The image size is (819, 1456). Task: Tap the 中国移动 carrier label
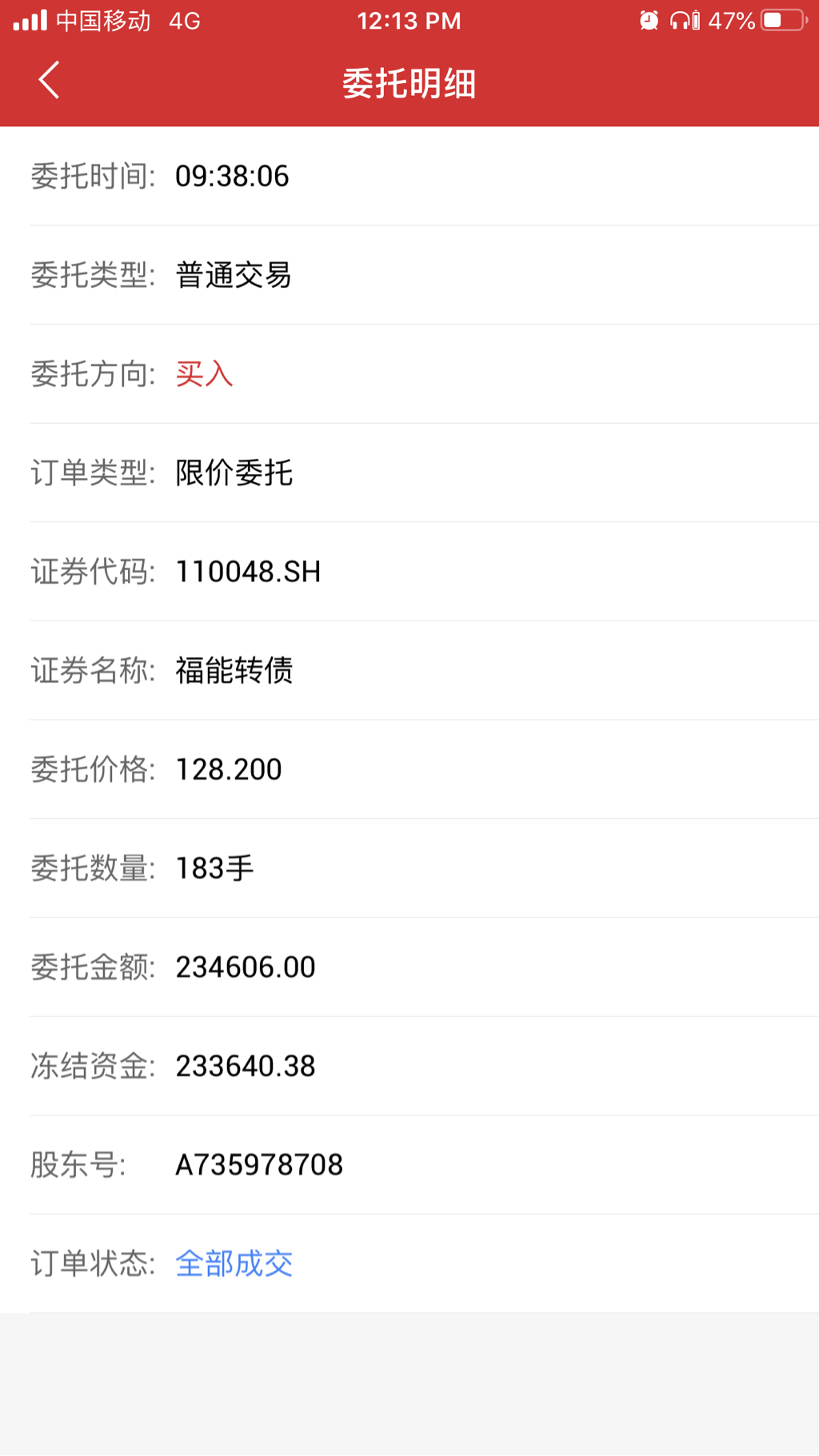[x=103, y=21]
